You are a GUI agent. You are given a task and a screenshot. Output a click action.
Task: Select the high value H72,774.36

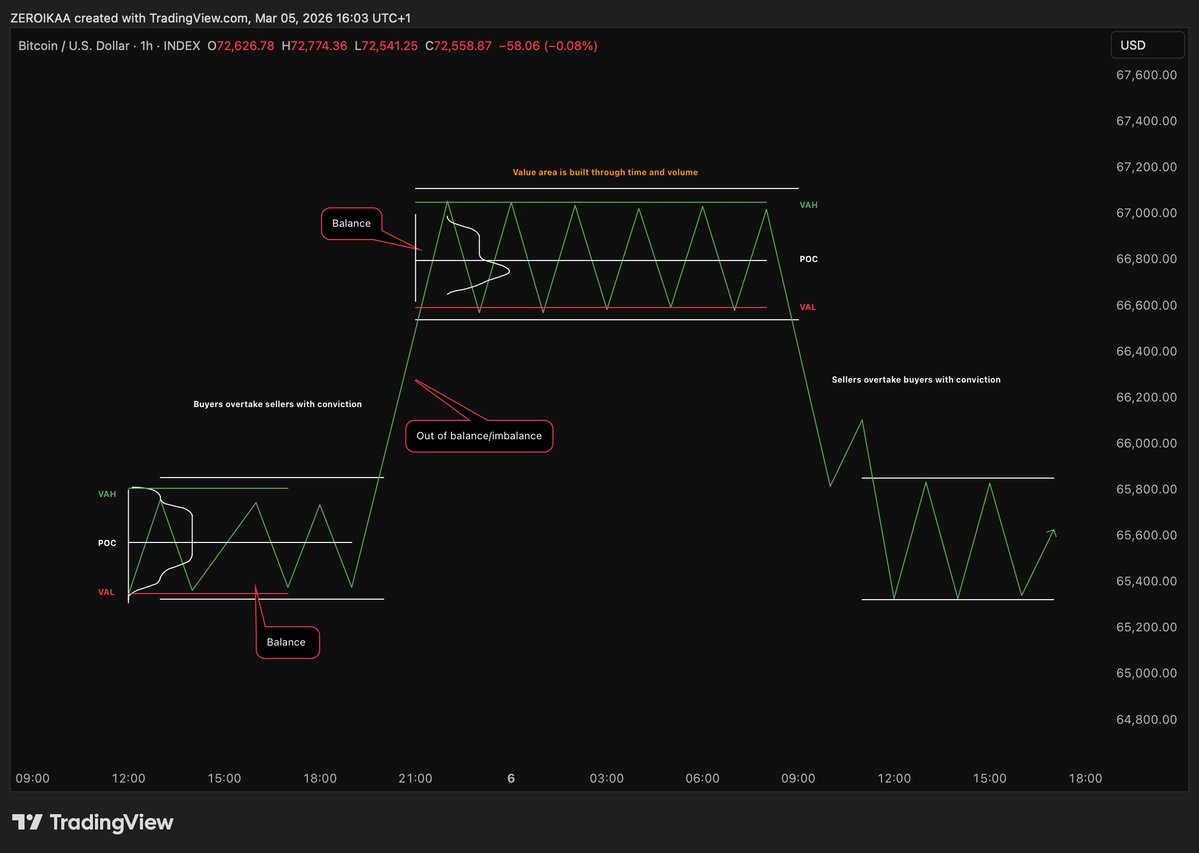pyautogui.click(x=314, y=46)
